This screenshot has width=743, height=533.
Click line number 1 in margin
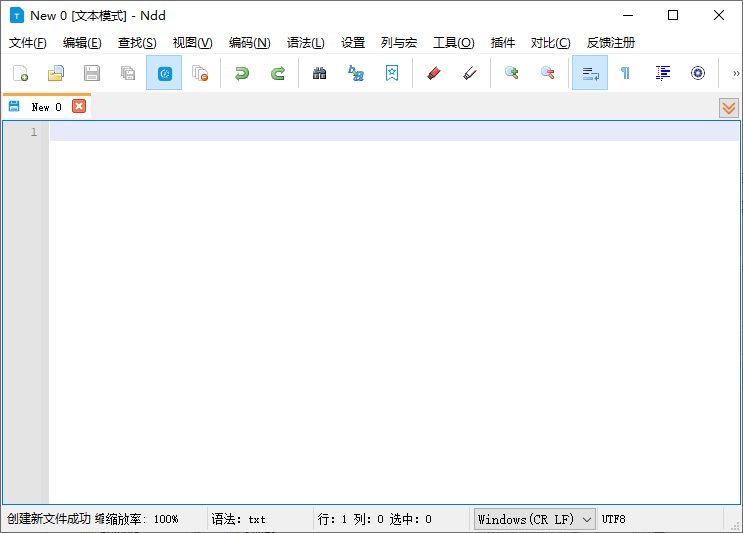pos(34,132)
